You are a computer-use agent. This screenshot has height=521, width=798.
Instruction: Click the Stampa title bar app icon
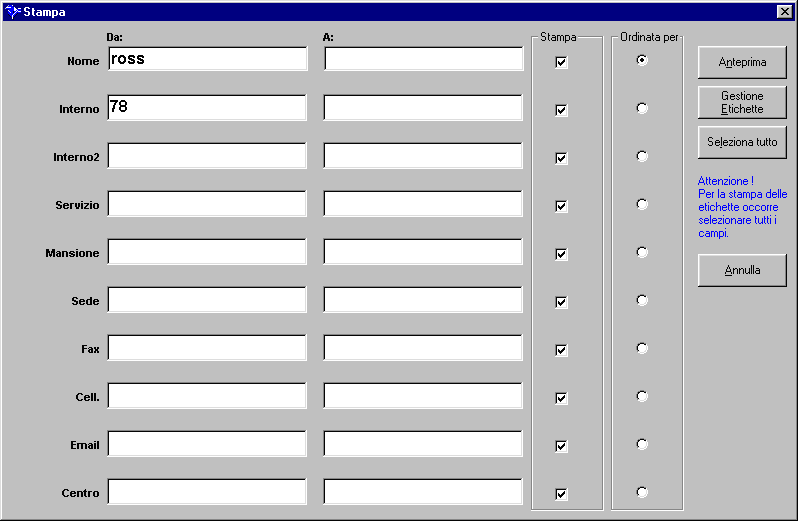[x=12, y=11]
